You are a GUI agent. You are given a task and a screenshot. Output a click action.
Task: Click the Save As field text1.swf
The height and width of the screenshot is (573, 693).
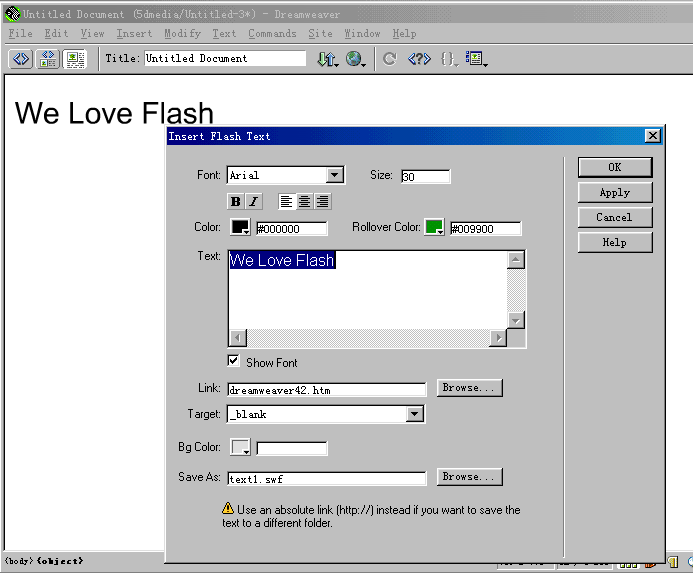pyautogui.click(x=327, y=479)
